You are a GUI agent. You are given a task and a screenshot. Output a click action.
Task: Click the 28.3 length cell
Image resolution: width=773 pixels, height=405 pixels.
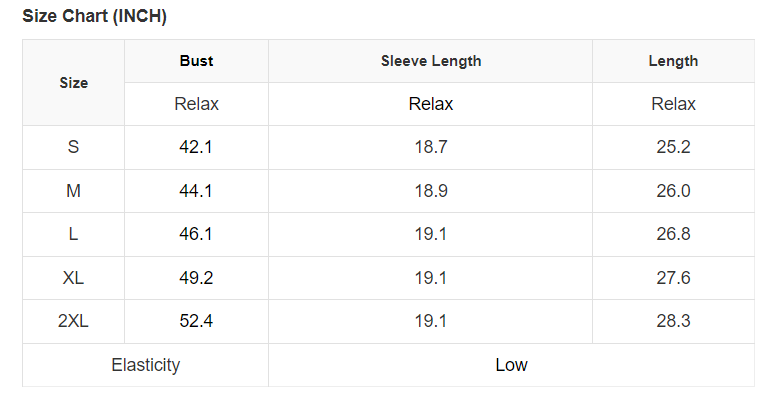coord(673,321)
